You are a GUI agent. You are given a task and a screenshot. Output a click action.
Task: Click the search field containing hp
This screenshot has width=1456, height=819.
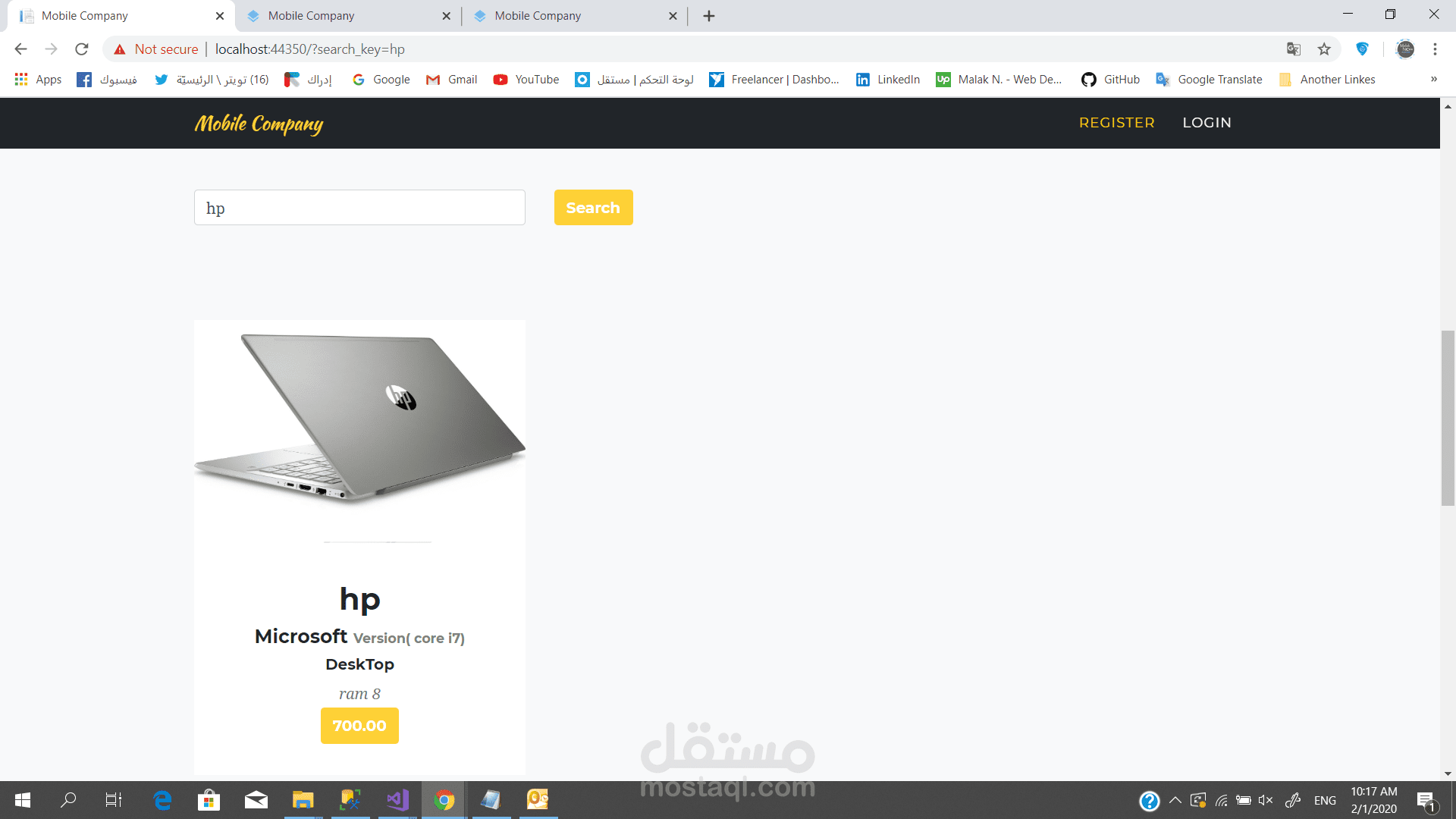click(359, 208)
